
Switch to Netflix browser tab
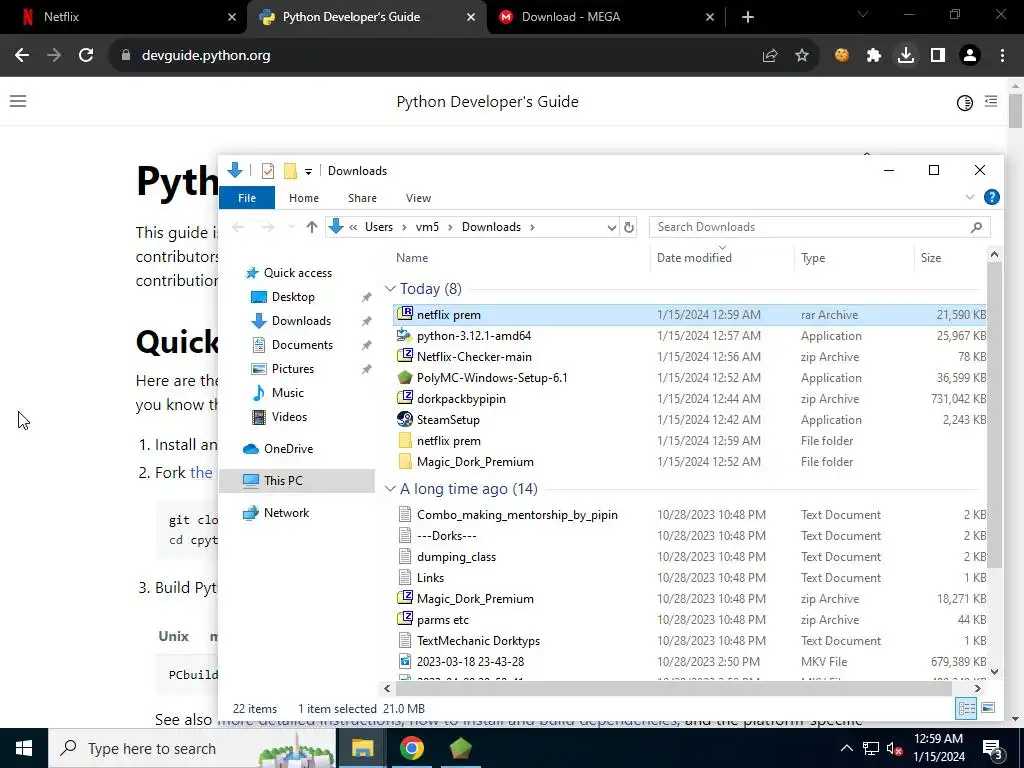124,17
